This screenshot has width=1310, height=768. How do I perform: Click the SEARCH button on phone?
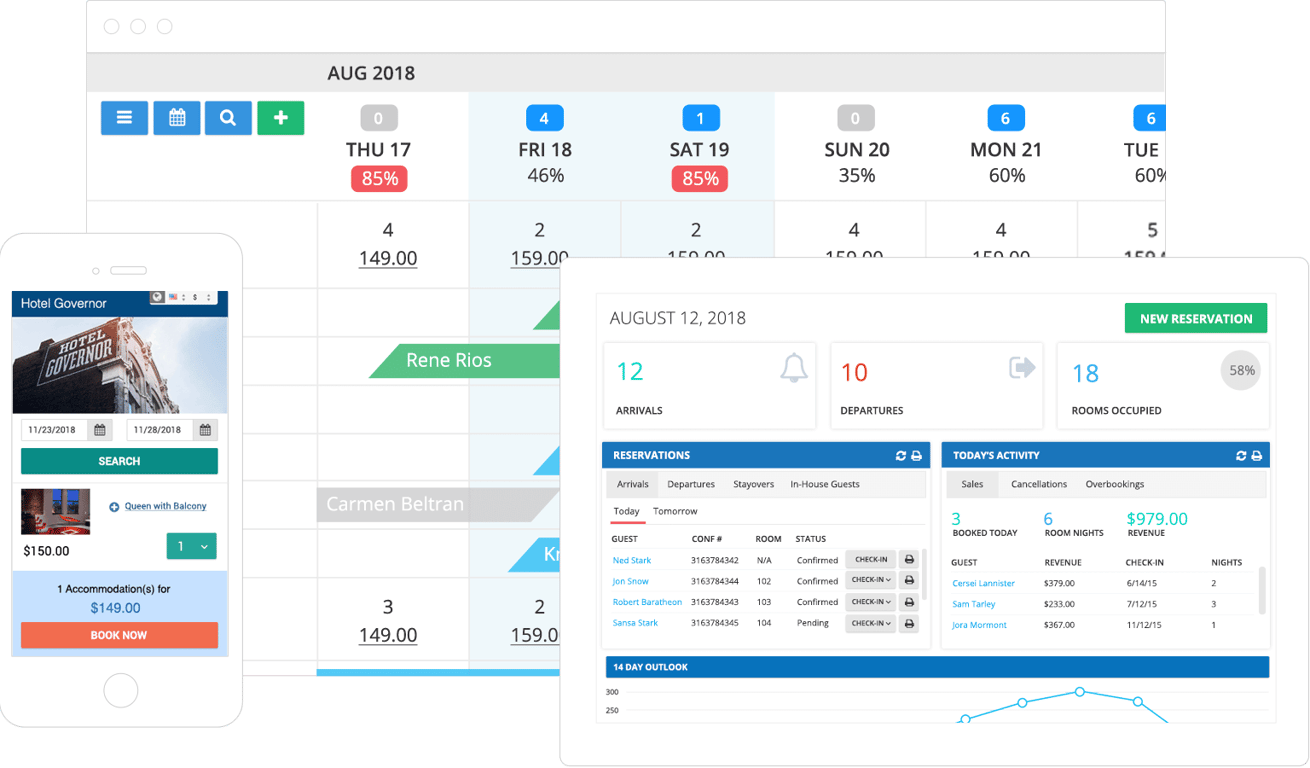click(x=119, y=461)
